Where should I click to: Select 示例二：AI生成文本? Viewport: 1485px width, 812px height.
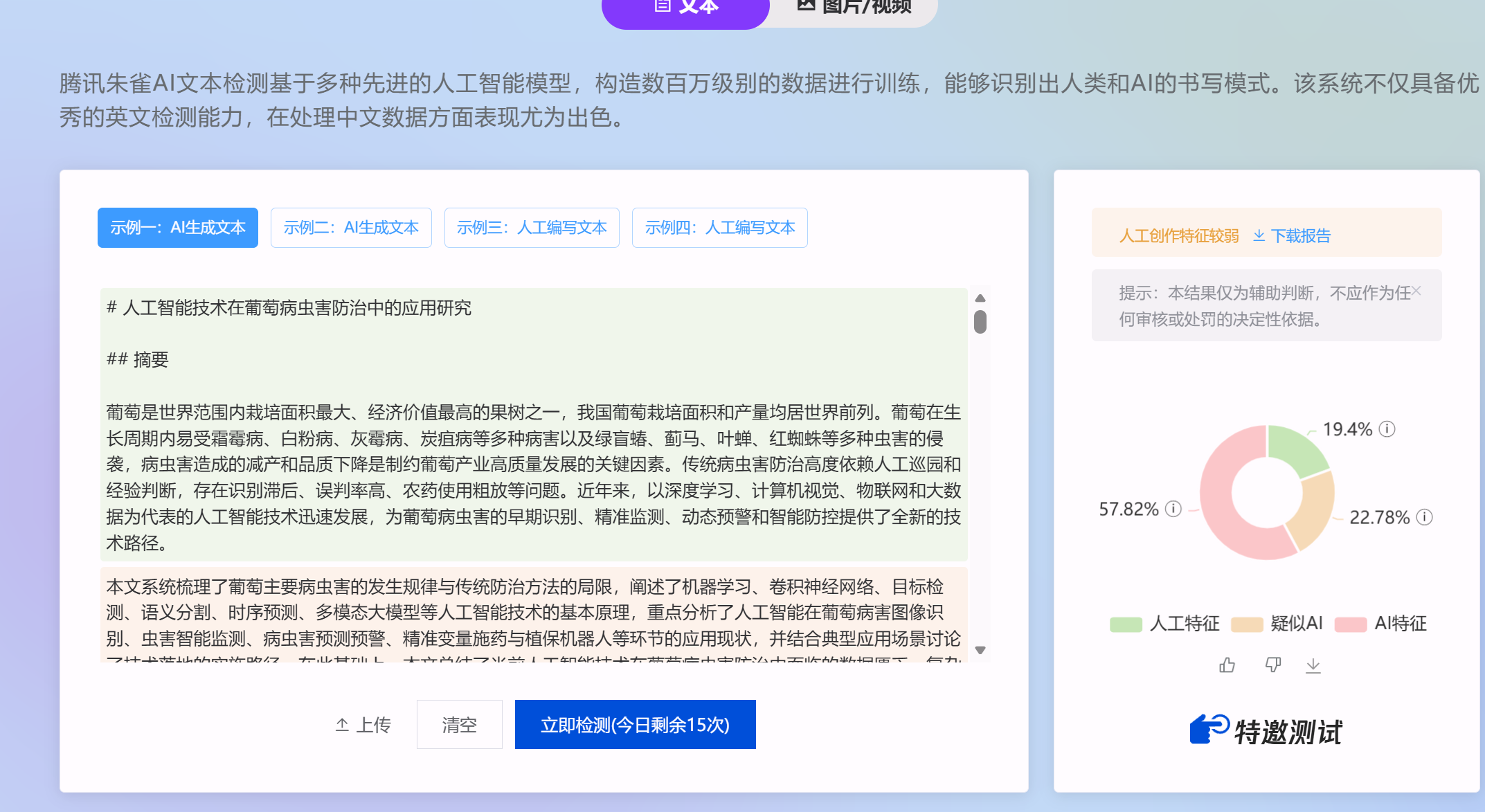tap(351, 228)
